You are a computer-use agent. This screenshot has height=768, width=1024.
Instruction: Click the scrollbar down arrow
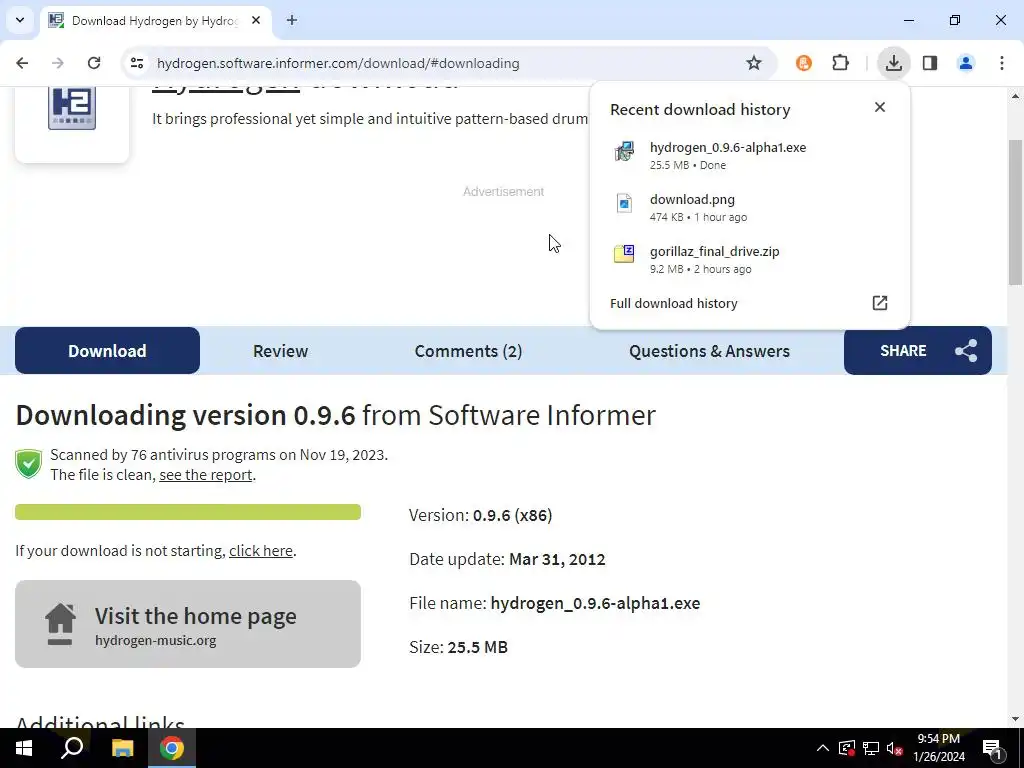1015,719
